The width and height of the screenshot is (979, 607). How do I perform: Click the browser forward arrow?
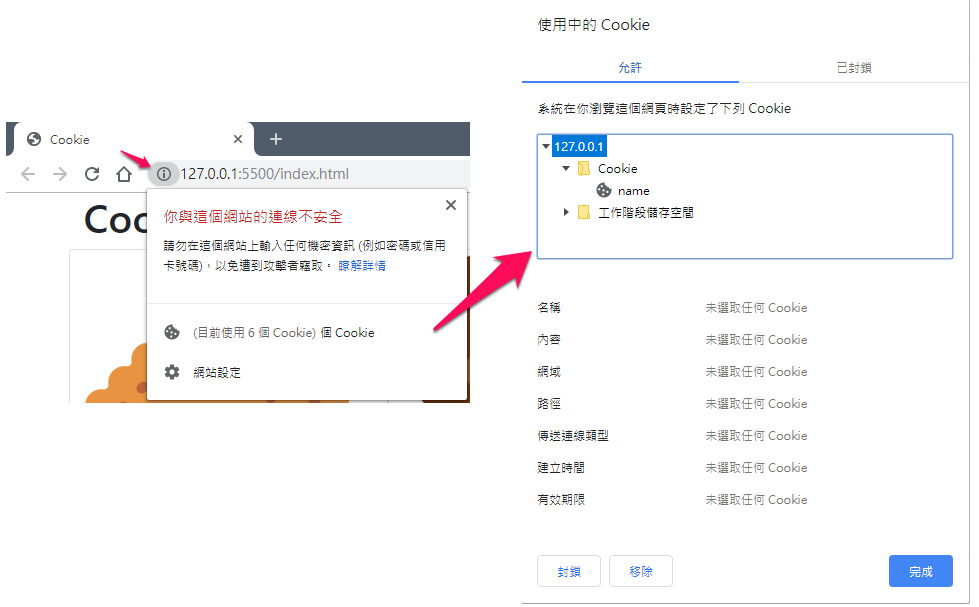pos(60,174)
